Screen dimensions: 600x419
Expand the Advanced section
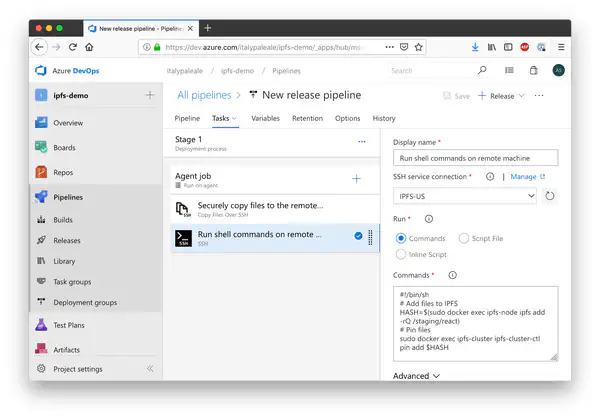(417, 376)
